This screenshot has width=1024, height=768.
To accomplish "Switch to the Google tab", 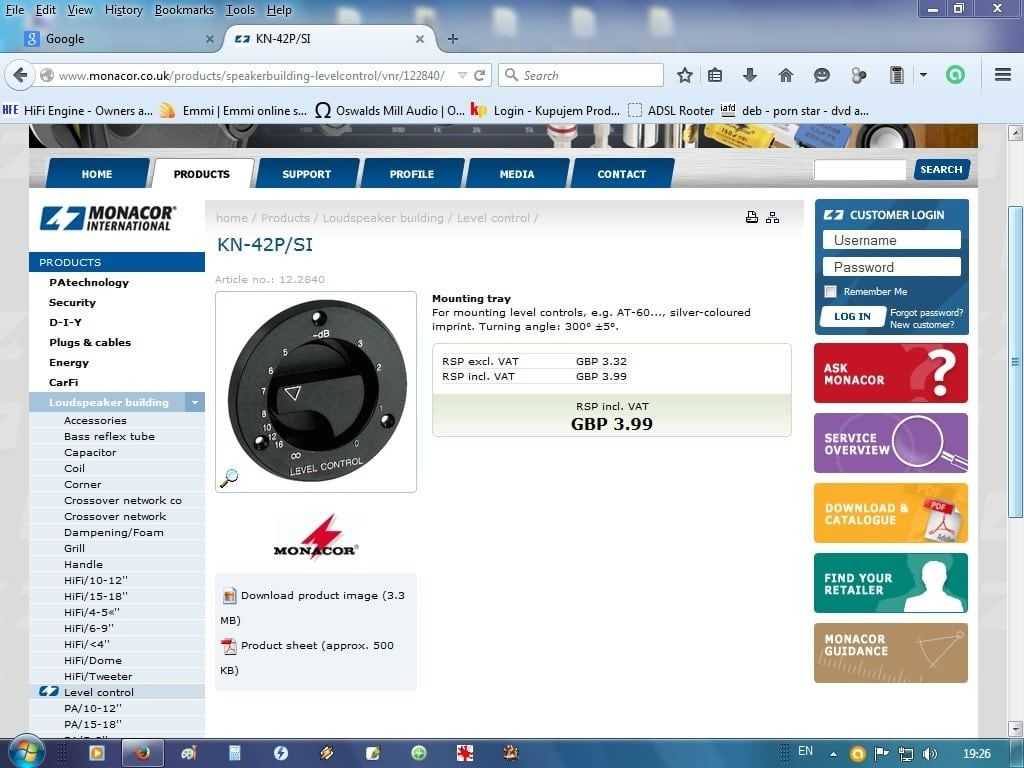I will click(118, 39).
